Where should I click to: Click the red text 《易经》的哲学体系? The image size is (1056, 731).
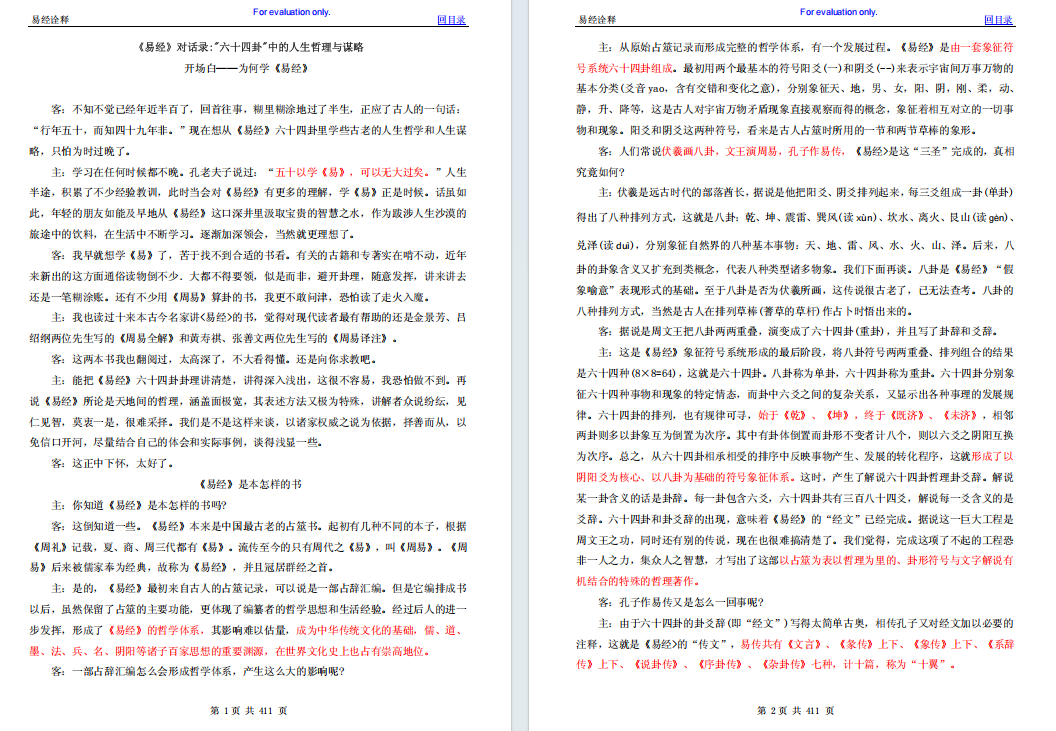tap(151, 631)
